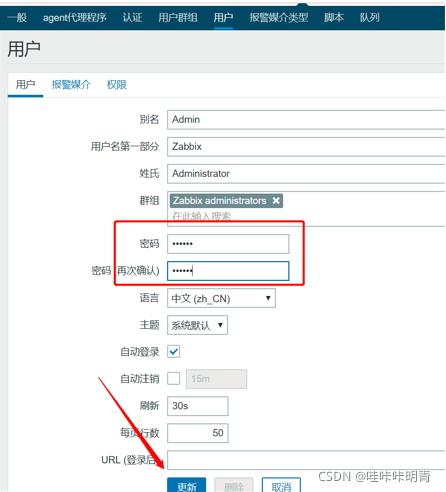The image size is (446, 492).
Task: Click the 取消 cancel button
Action: coord(281,485)
